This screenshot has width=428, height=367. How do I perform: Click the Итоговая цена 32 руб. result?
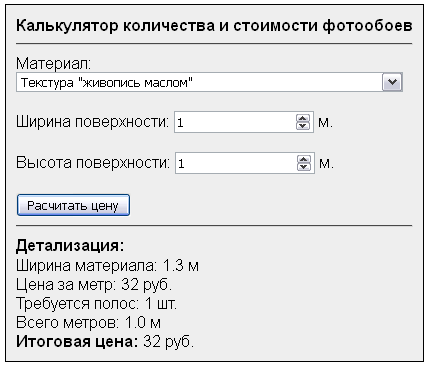(x=105, y=342)
